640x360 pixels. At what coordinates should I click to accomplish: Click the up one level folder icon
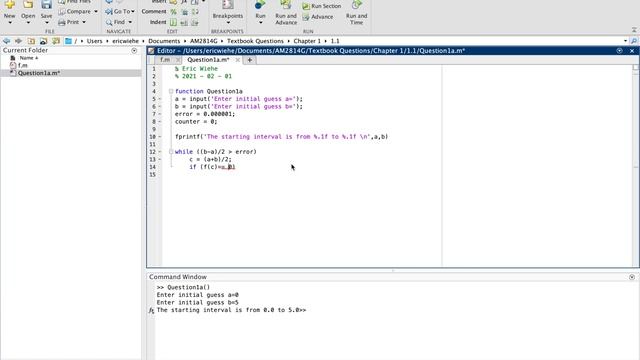tap(31, 41)
